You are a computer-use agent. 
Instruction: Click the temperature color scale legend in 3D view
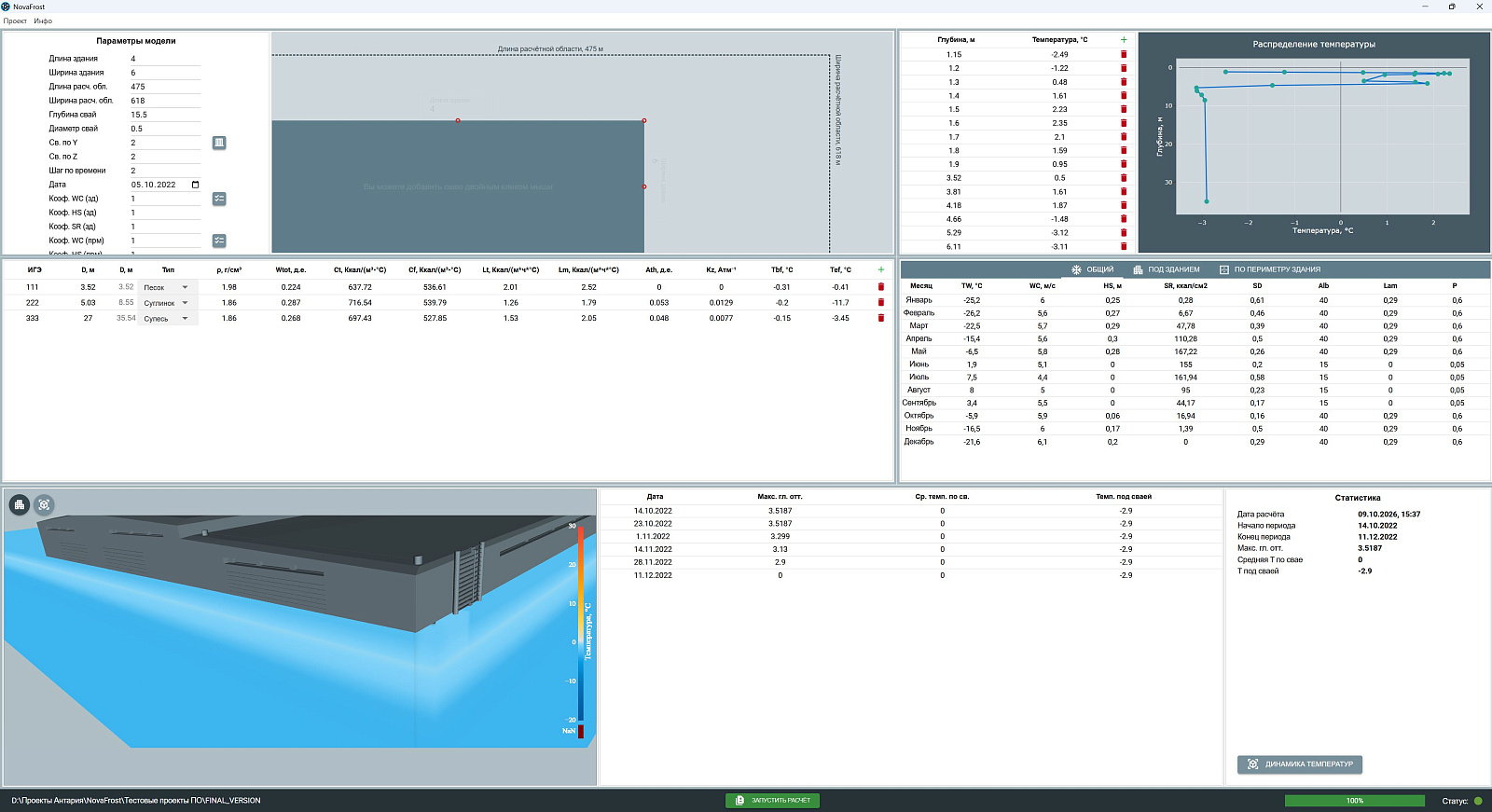pos(580,630)
